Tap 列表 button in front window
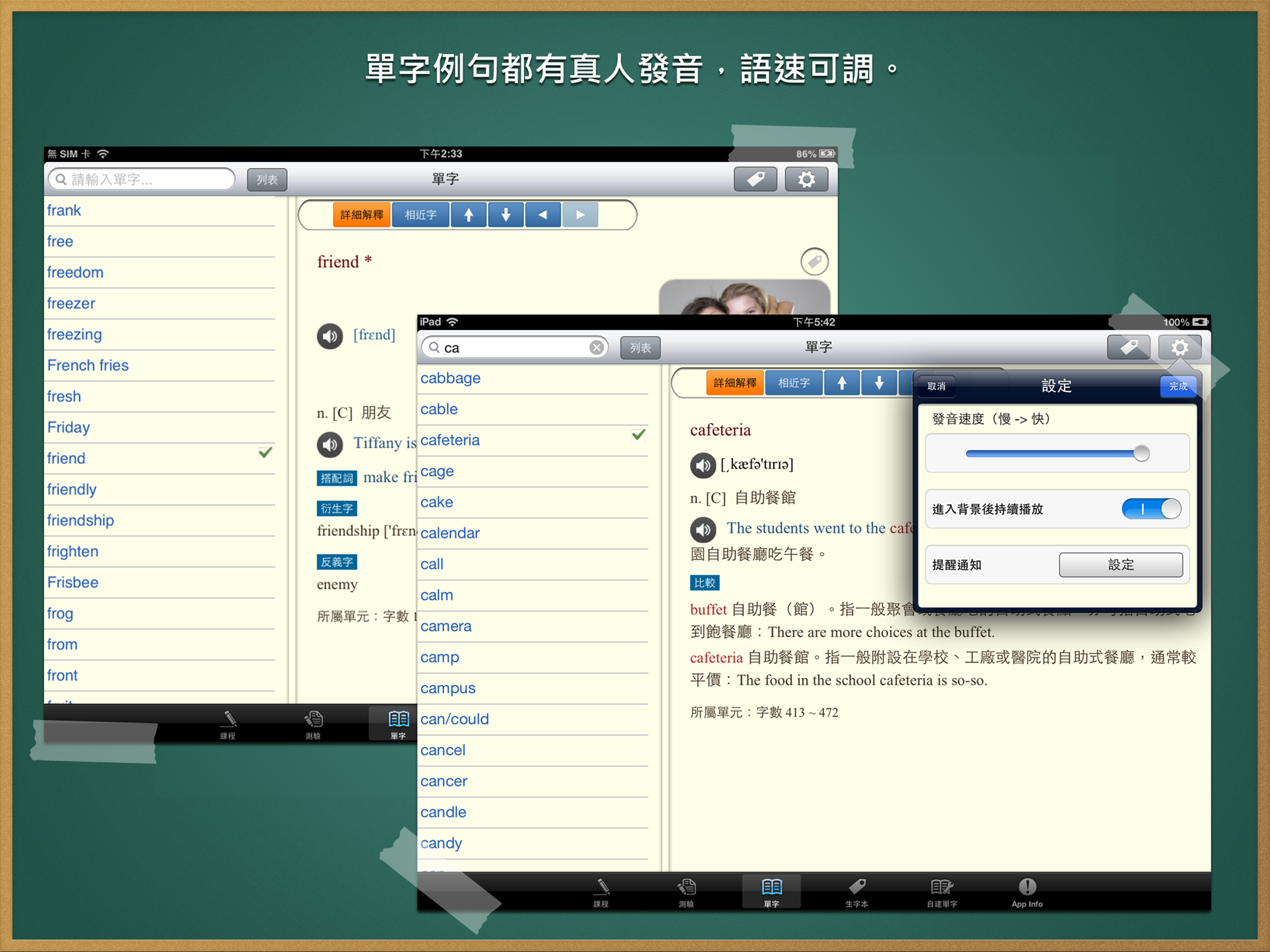This screenshot has height=952, width=1270. pos(640,348)
